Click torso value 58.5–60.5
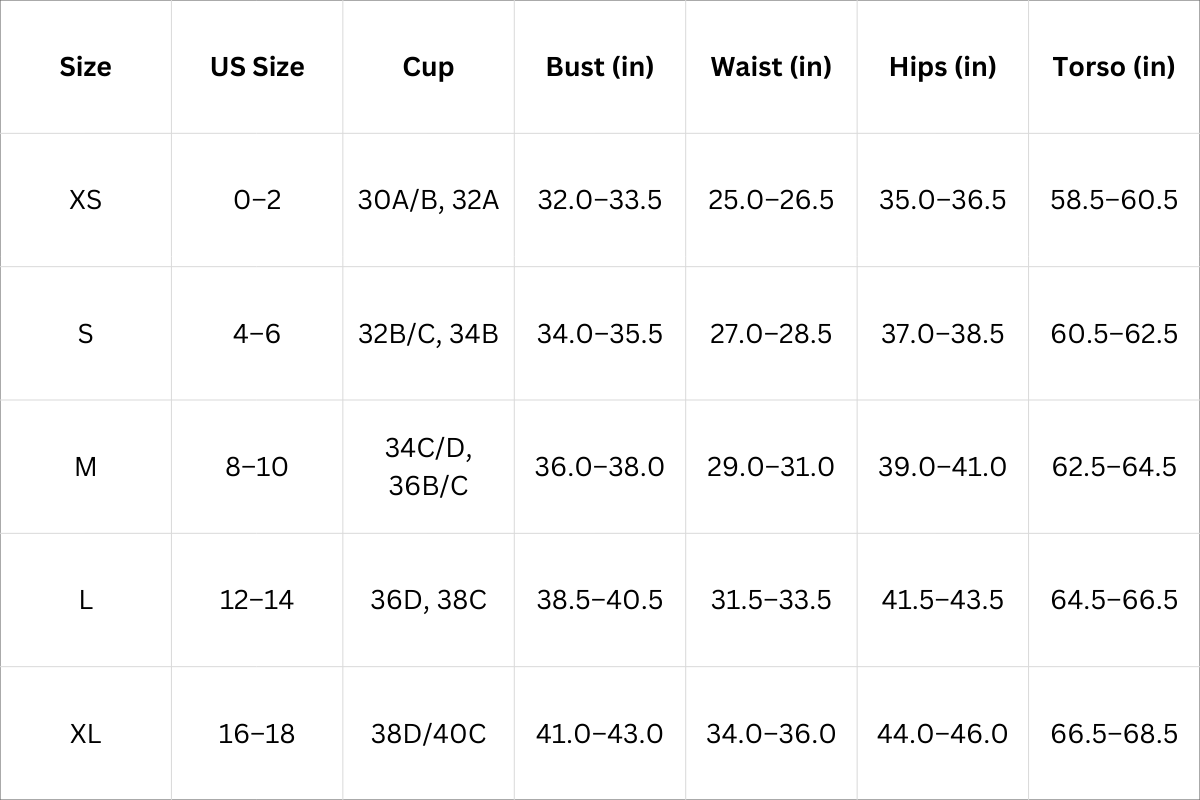Image resolution: width=1200 pixels, height=800 pixels. pos(1114,200)
